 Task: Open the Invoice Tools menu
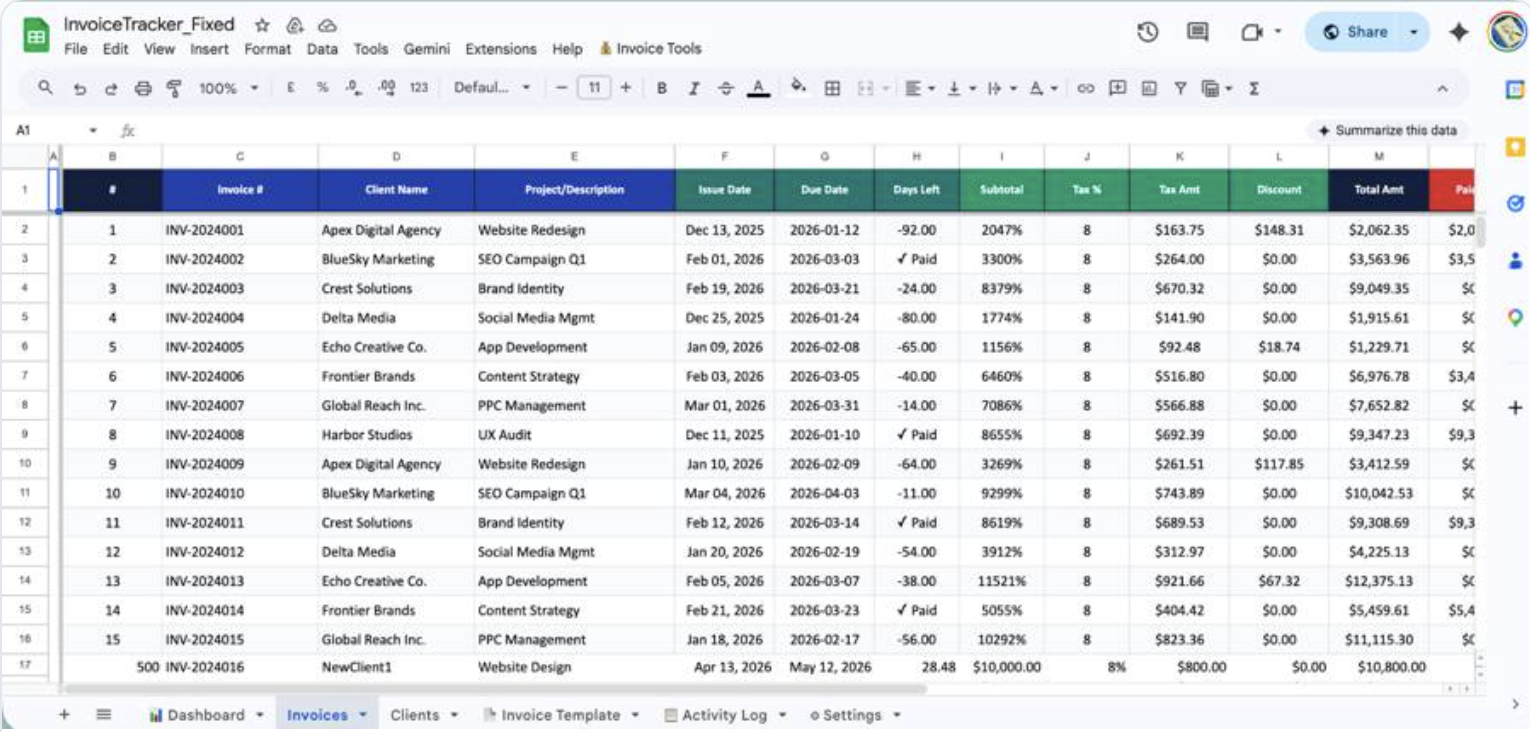651,48
